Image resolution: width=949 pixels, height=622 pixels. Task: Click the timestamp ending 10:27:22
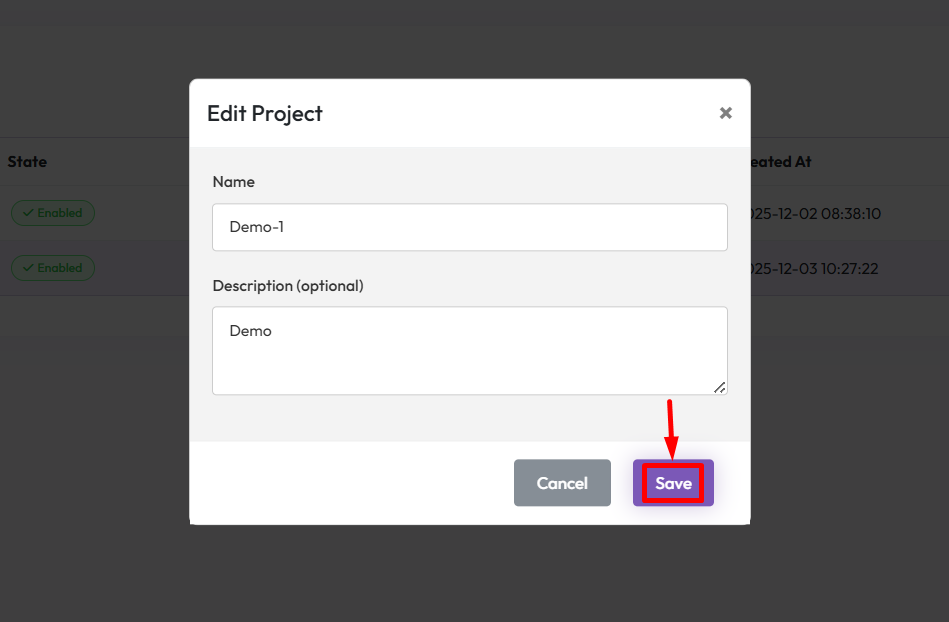[x=815, y=269]
